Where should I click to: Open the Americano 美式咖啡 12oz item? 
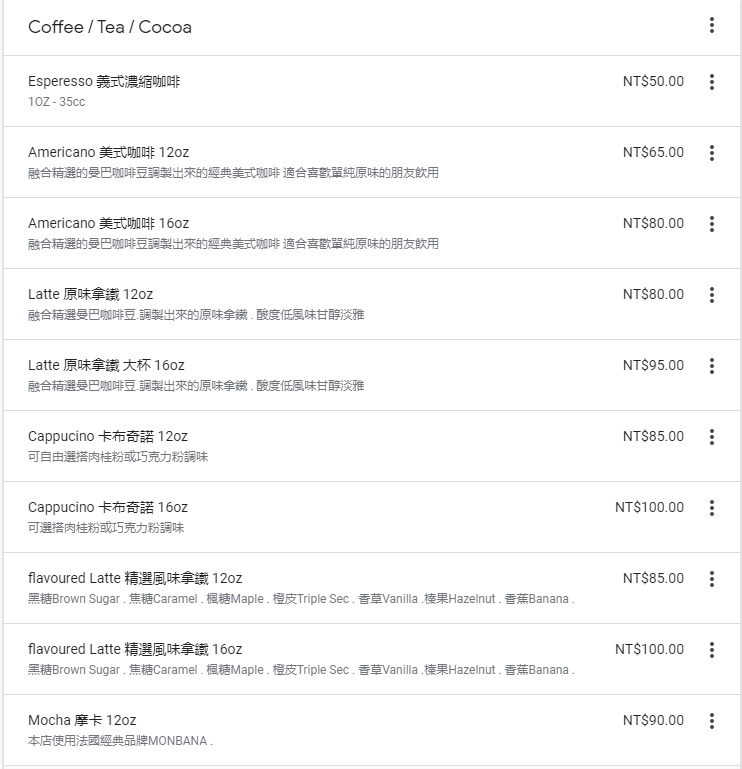pos(108,152)
